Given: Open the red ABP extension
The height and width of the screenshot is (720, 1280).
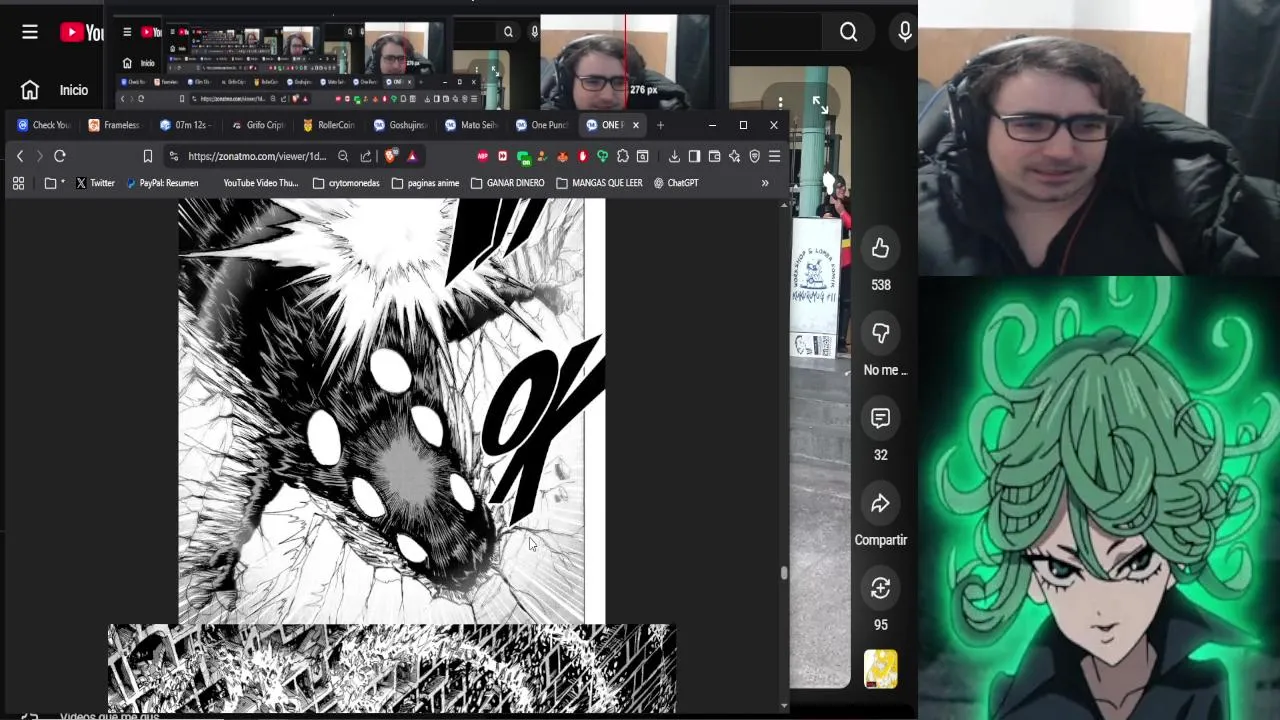Looking at the screenshot, I should pos(483,156).
